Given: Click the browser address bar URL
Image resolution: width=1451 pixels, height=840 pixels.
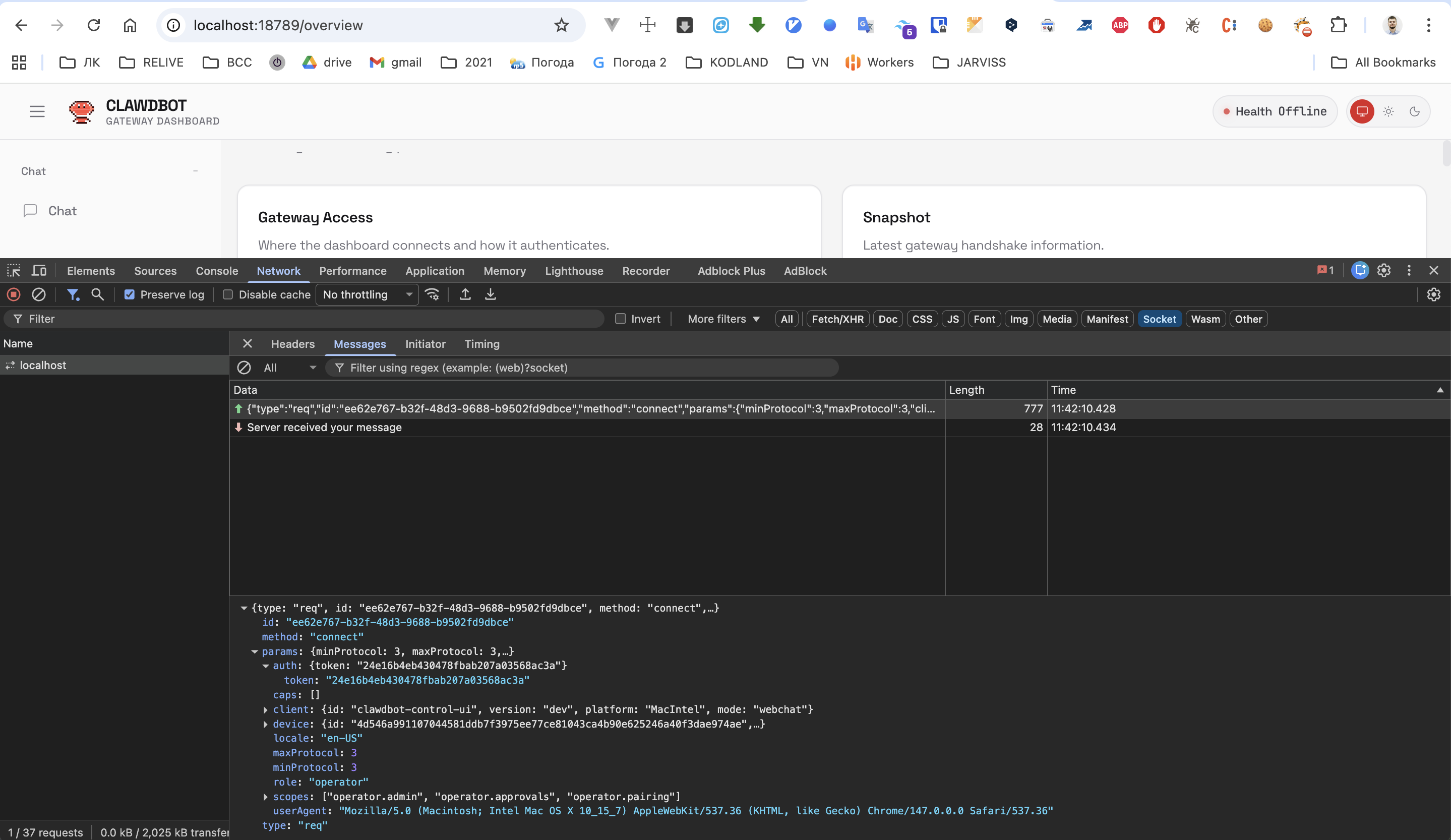Looking at the screenshot, I should coord(278,25).
